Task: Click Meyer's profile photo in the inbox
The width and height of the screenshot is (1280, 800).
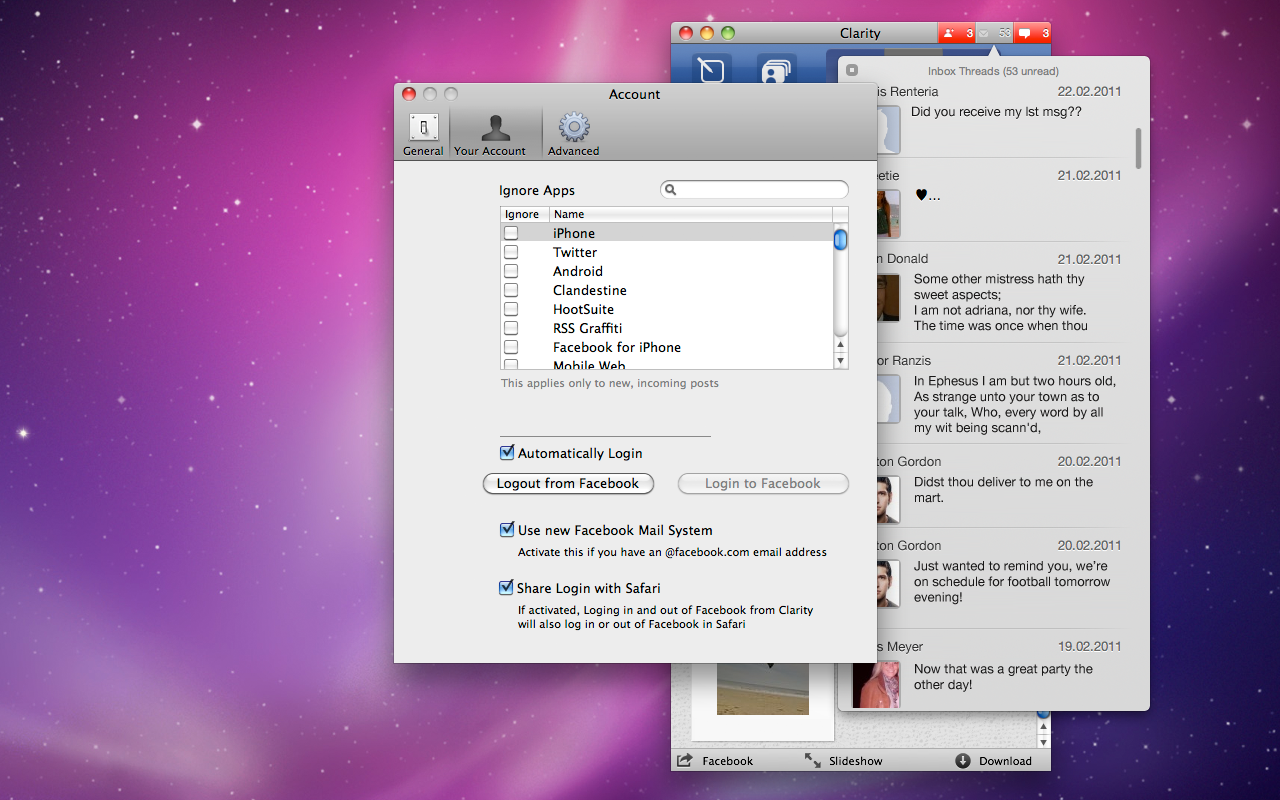Action: tap(876, 684)
